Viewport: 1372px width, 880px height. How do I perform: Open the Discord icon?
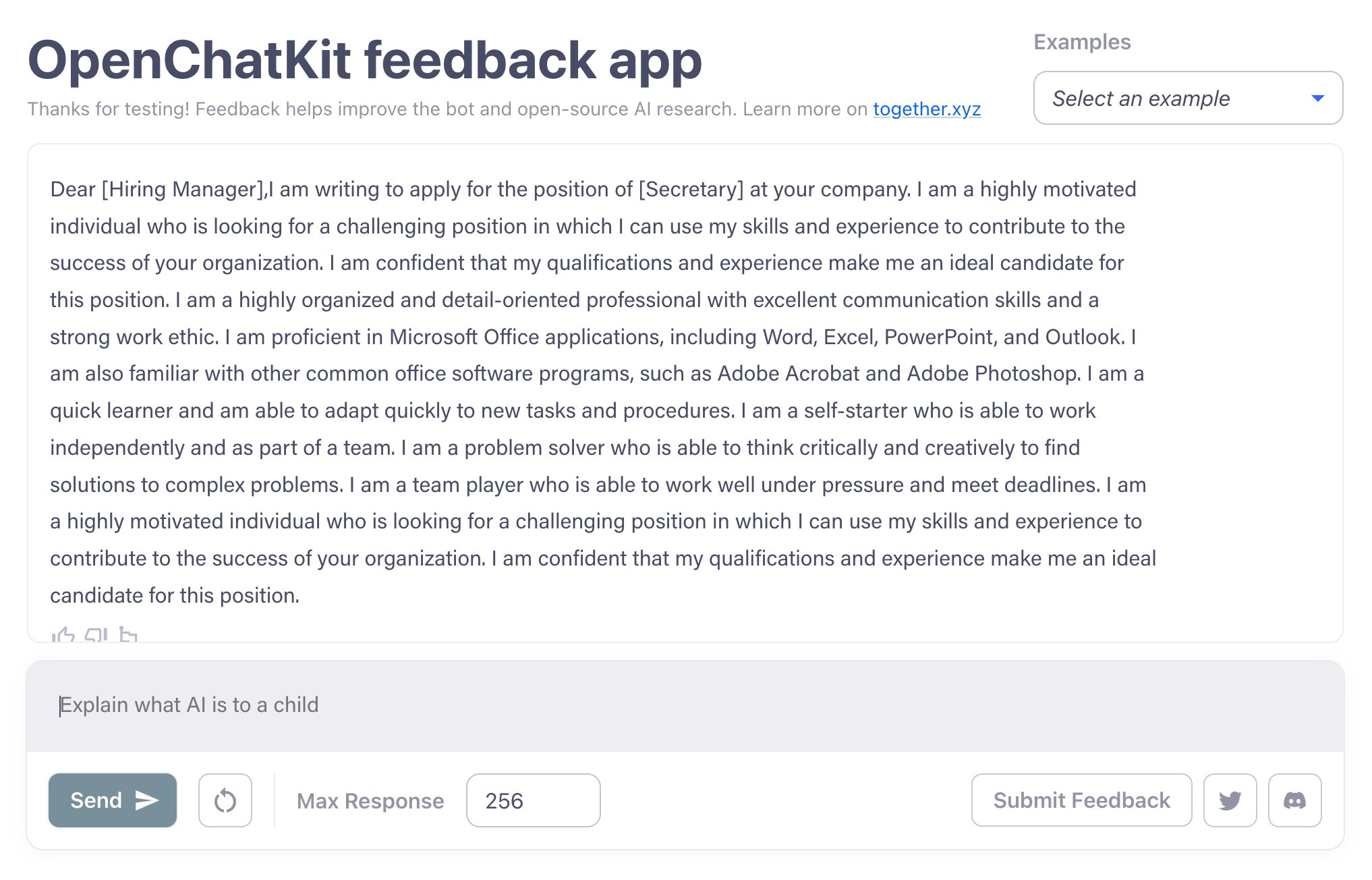1294,800
